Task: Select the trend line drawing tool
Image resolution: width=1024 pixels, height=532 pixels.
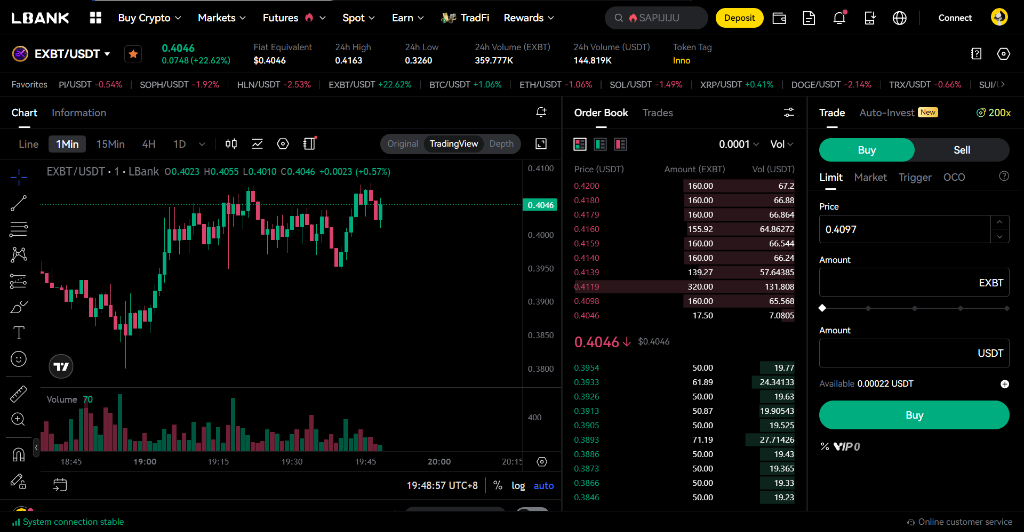Action: tap(19, 203)
